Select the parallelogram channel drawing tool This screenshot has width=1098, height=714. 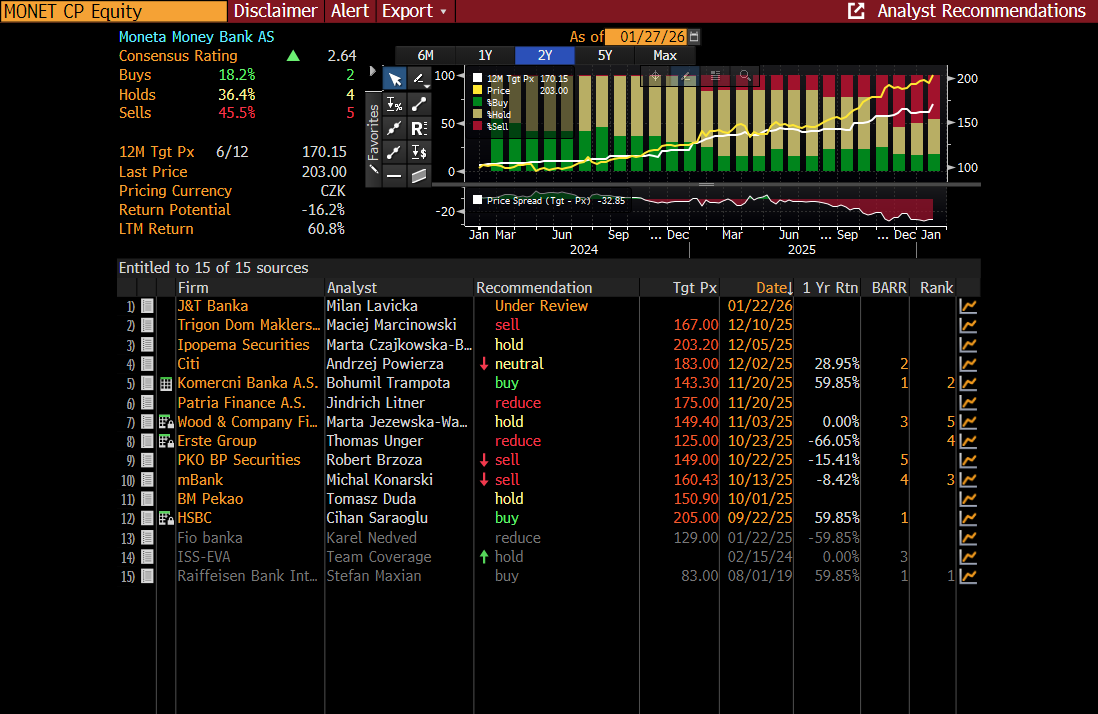(x=419, y=176)
